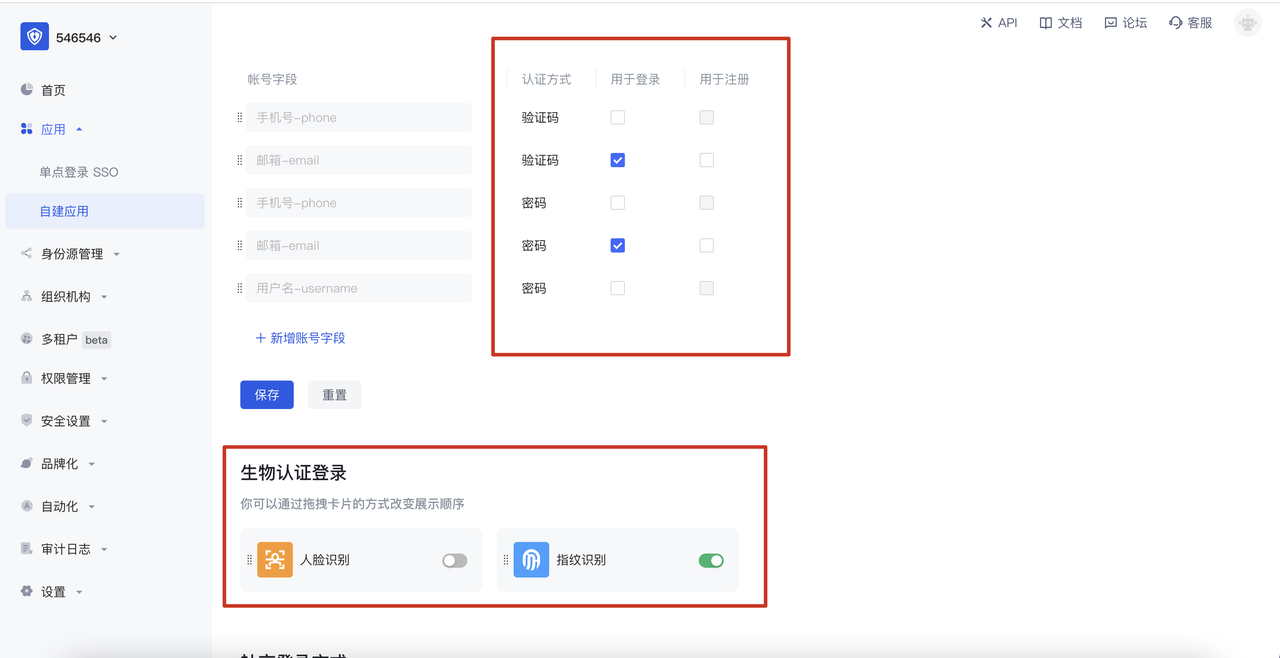Viewport: 1280px width, 658px height.
Task: Collapse the 应用 menu section
Action: [x=78, y=128]
